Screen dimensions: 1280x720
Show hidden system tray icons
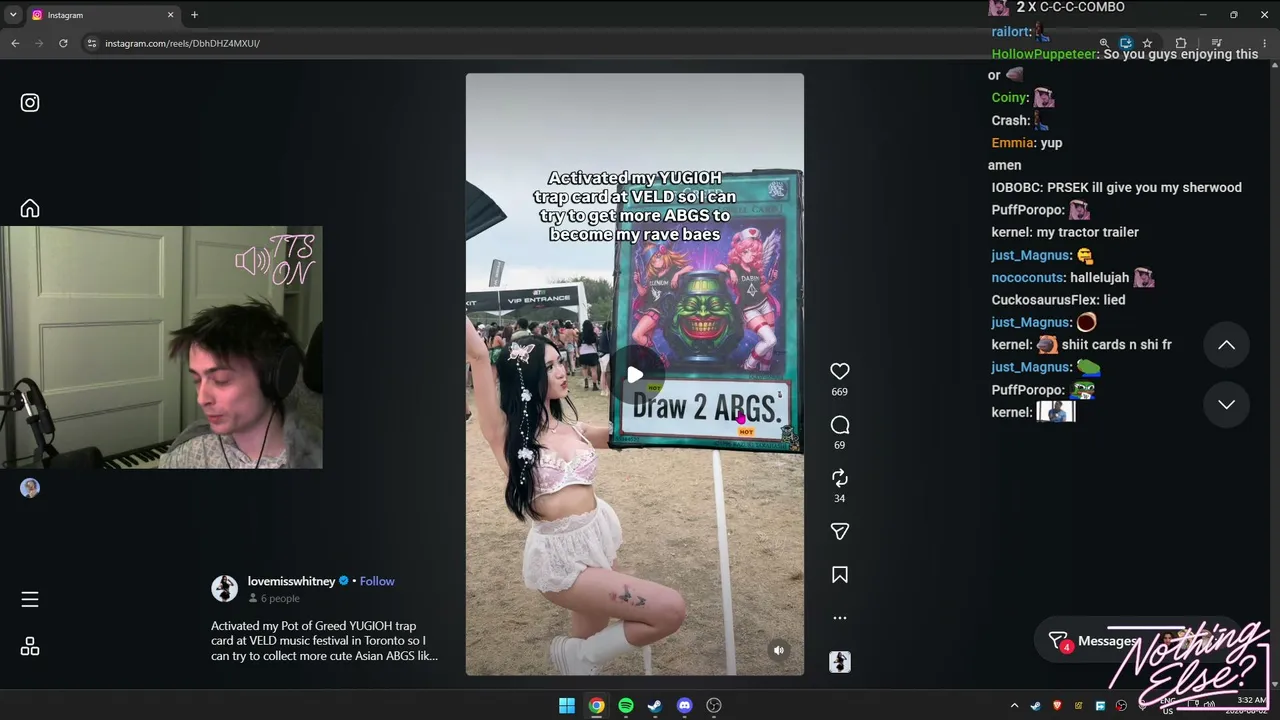pos(1014,705)
